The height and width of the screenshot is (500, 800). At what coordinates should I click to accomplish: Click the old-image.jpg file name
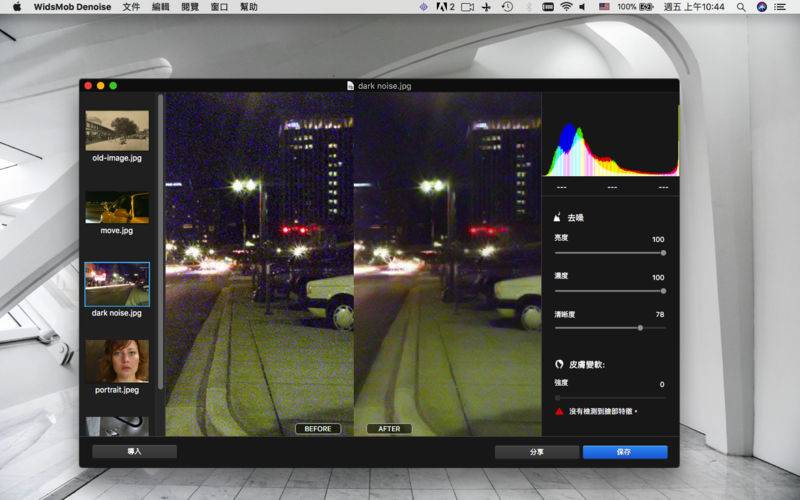[x=117, y=158]
